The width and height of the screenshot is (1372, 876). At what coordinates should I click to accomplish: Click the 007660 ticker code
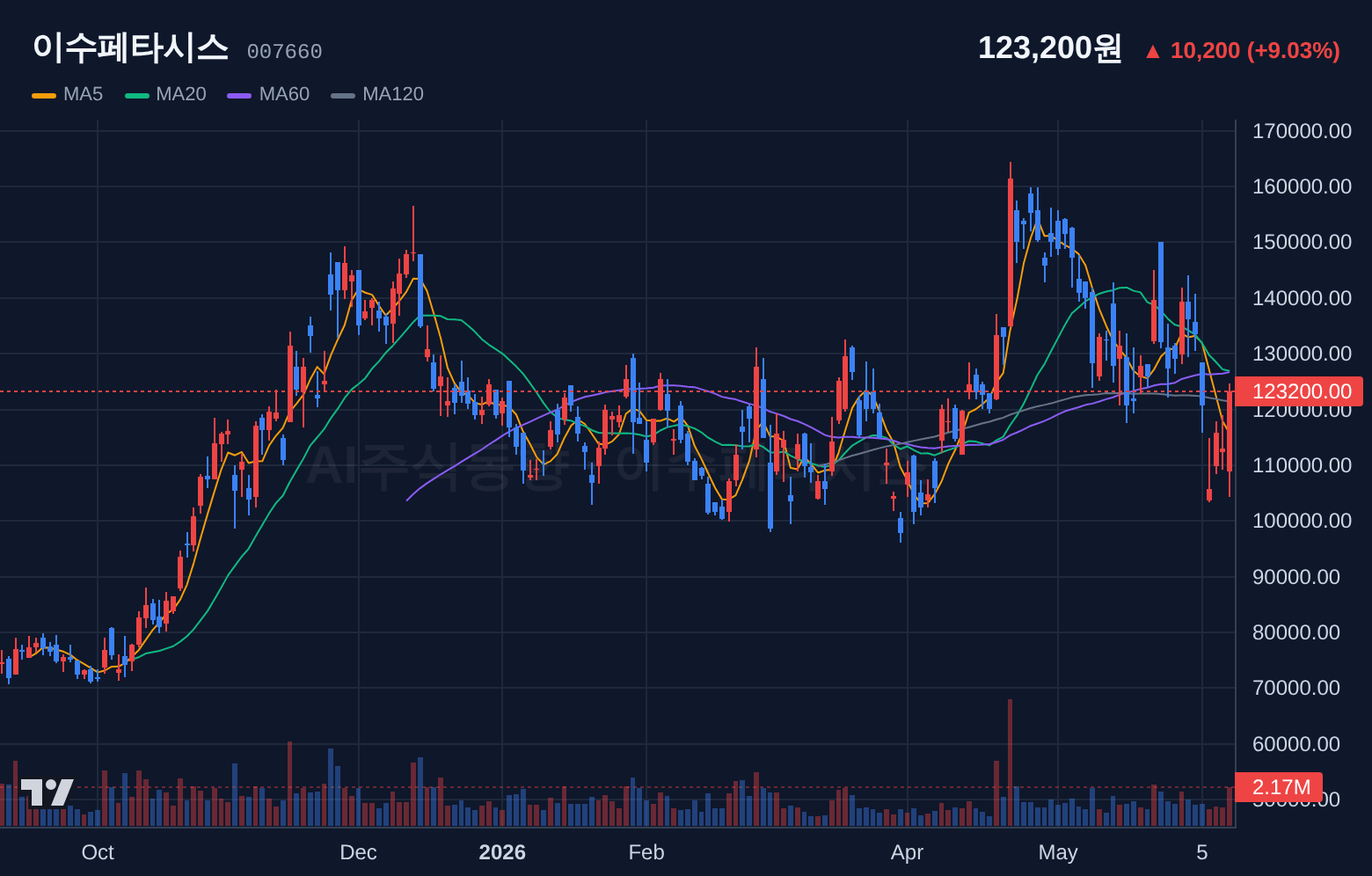[x=284, y=52]
